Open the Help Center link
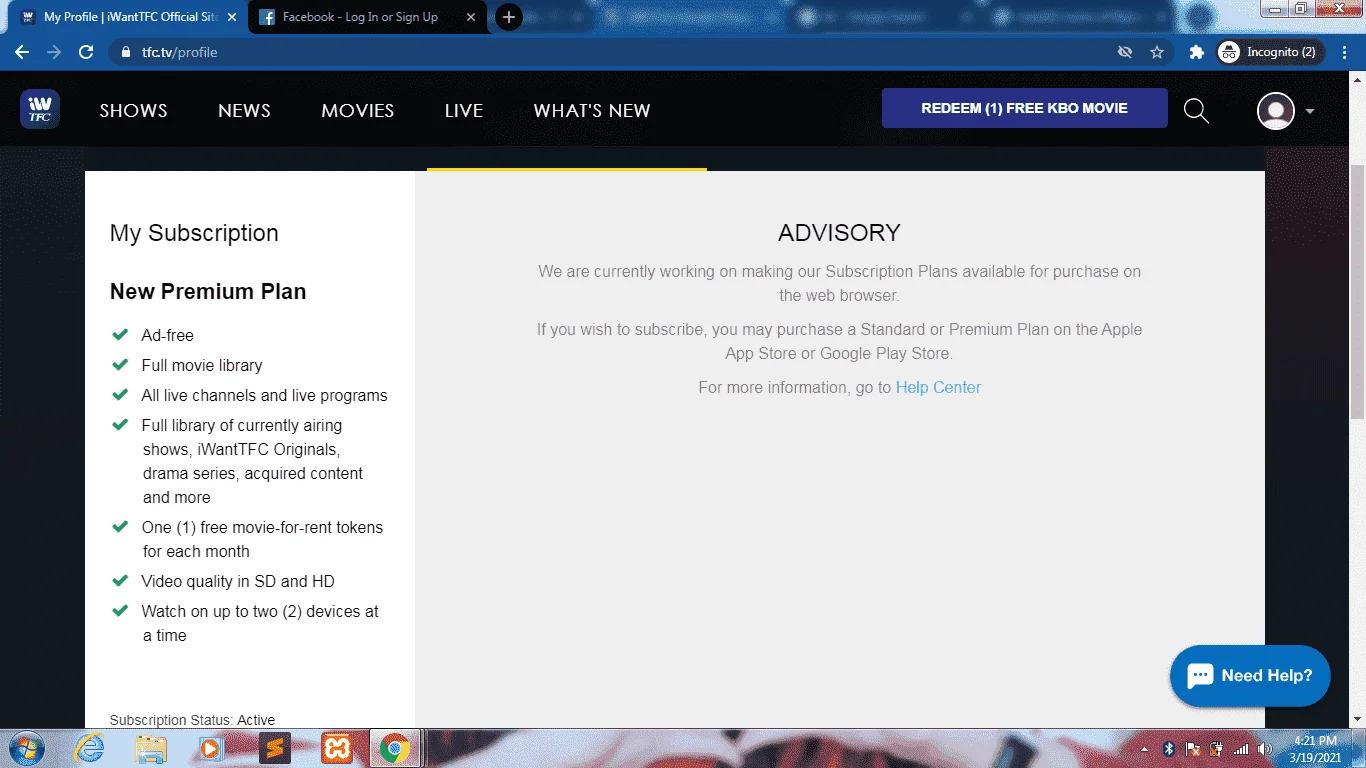Viewport: 1366px width, 768px height. coord(938,387)
